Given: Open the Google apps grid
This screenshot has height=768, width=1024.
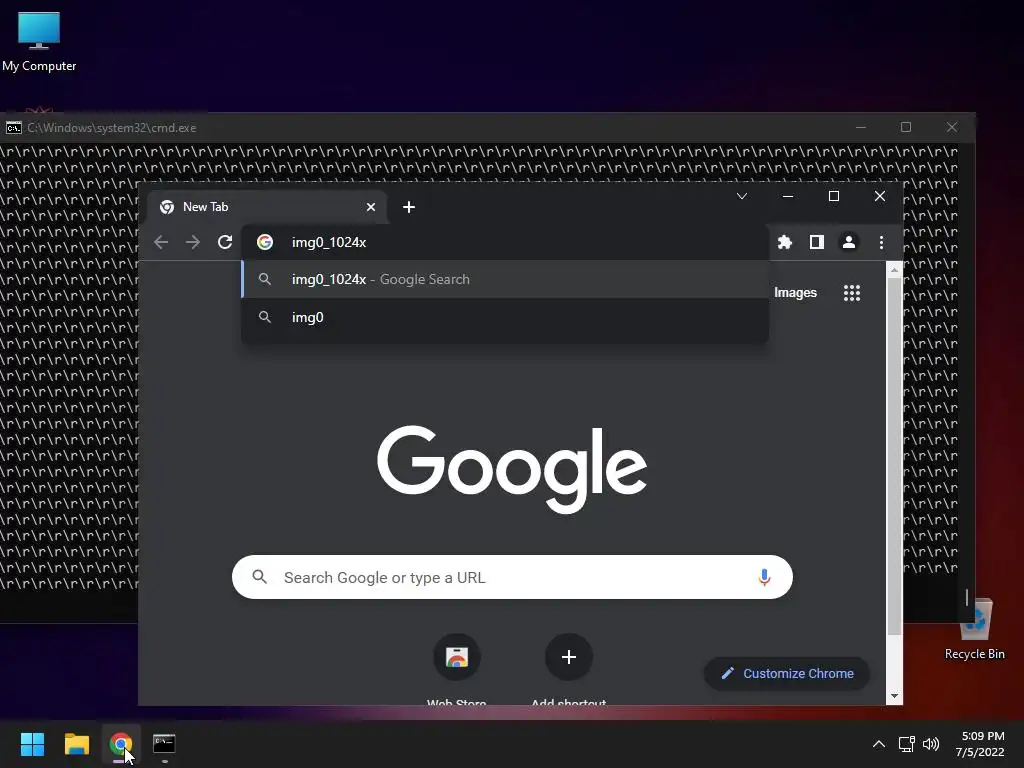Looking at the screenshot, I should click(x=852, y=293).
